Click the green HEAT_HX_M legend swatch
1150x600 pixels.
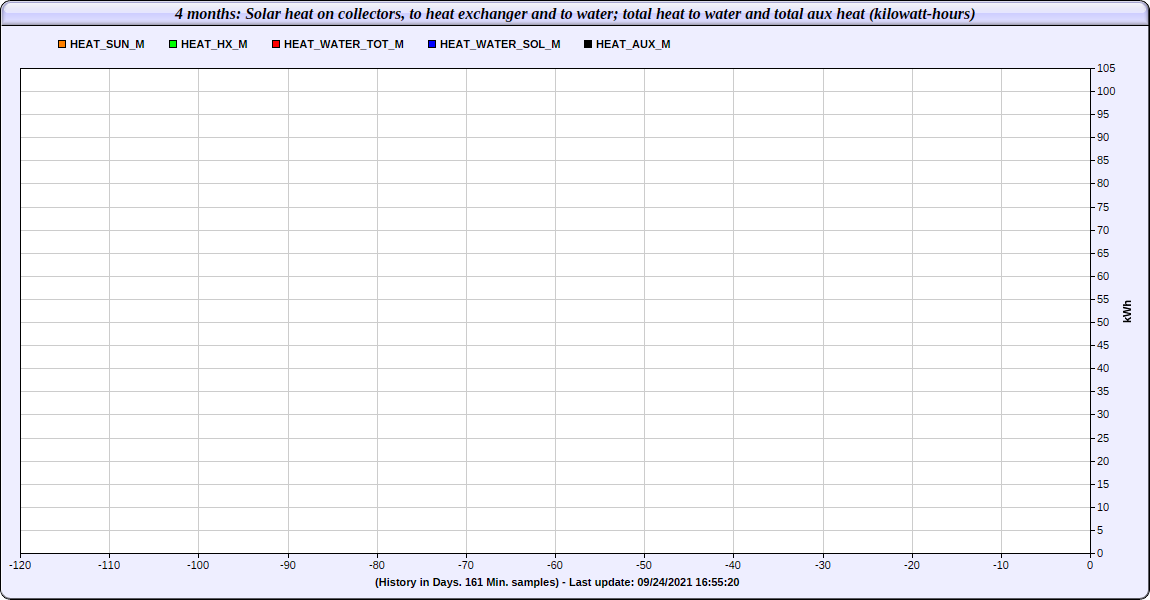tap(173, 44)
